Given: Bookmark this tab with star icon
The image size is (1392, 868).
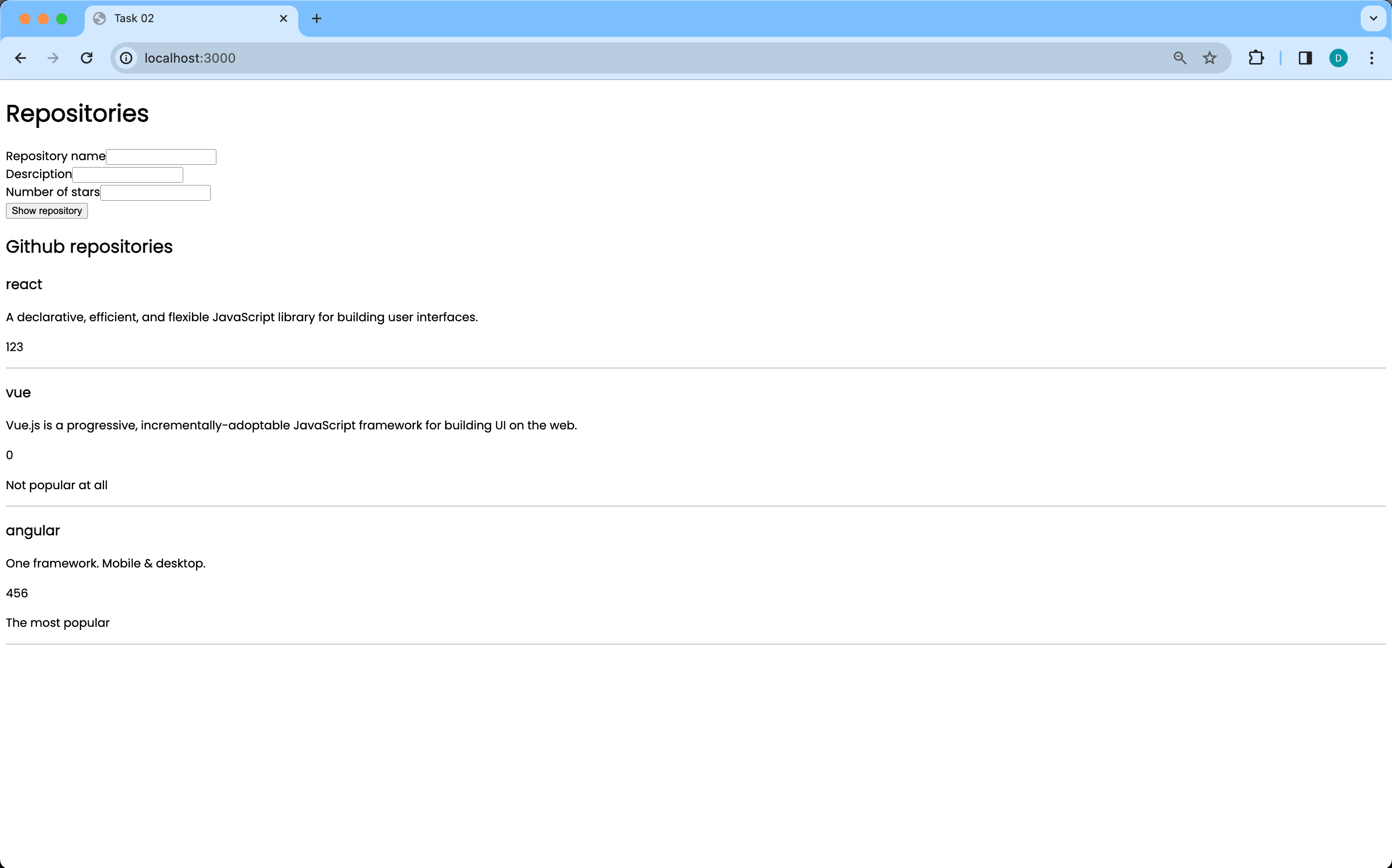Looking at the screenshot, I should [1209, 58].
